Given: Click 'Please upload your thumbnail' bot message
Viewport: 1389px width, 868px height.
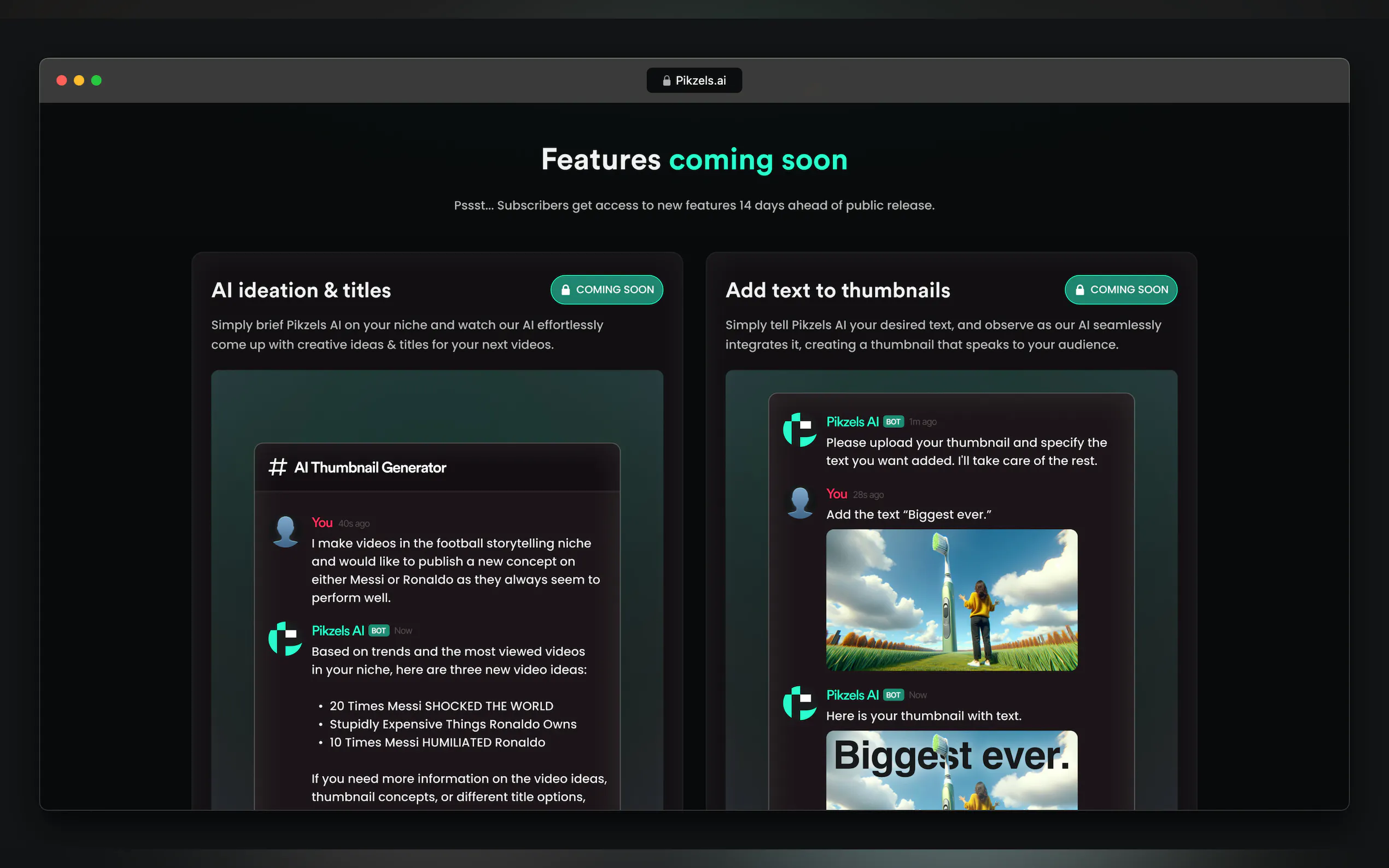Looking at the screenshot, I should coord(966,452).
